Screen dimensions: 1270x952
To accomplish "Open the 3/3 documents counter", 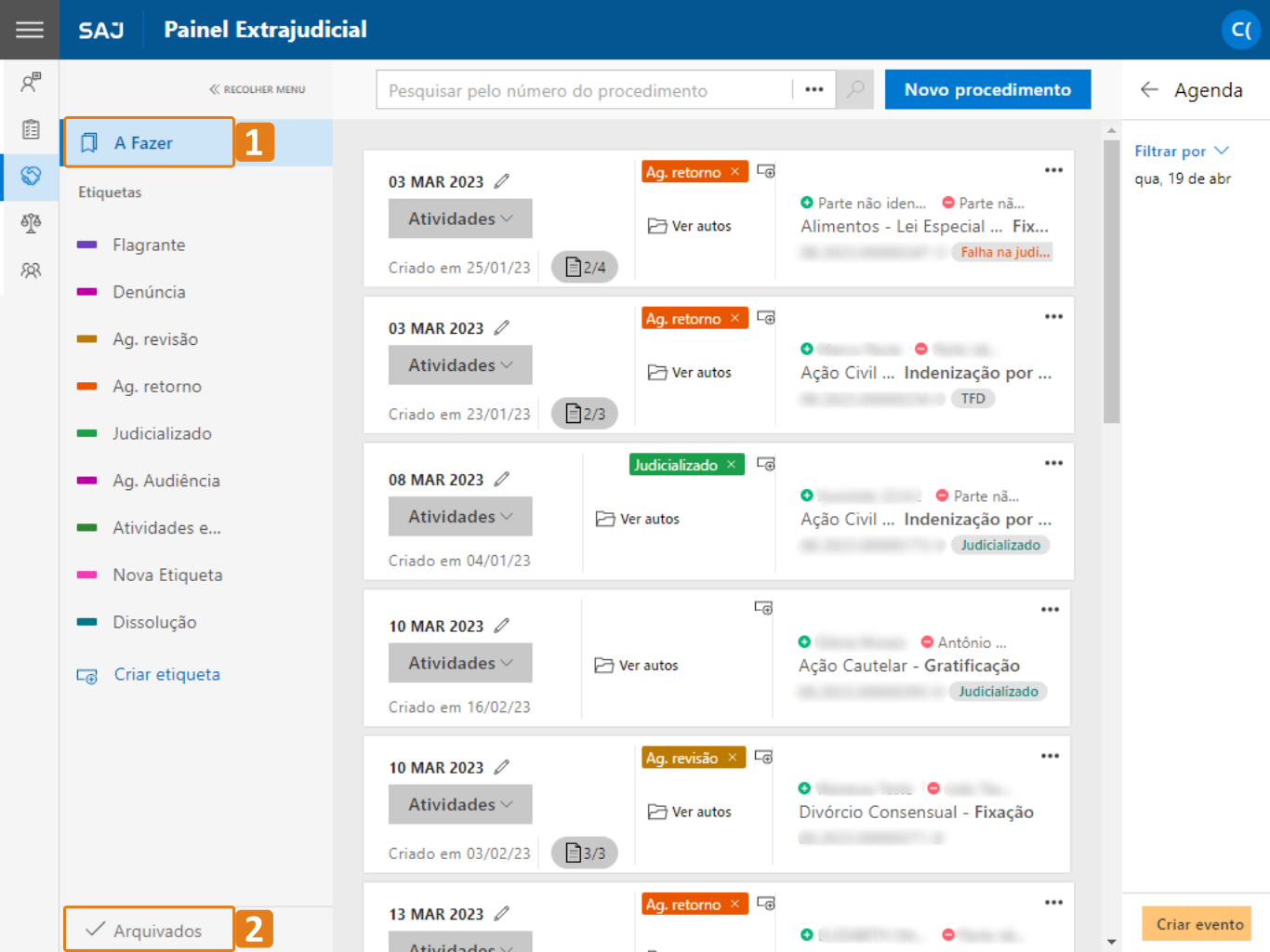I will (585, 853).
